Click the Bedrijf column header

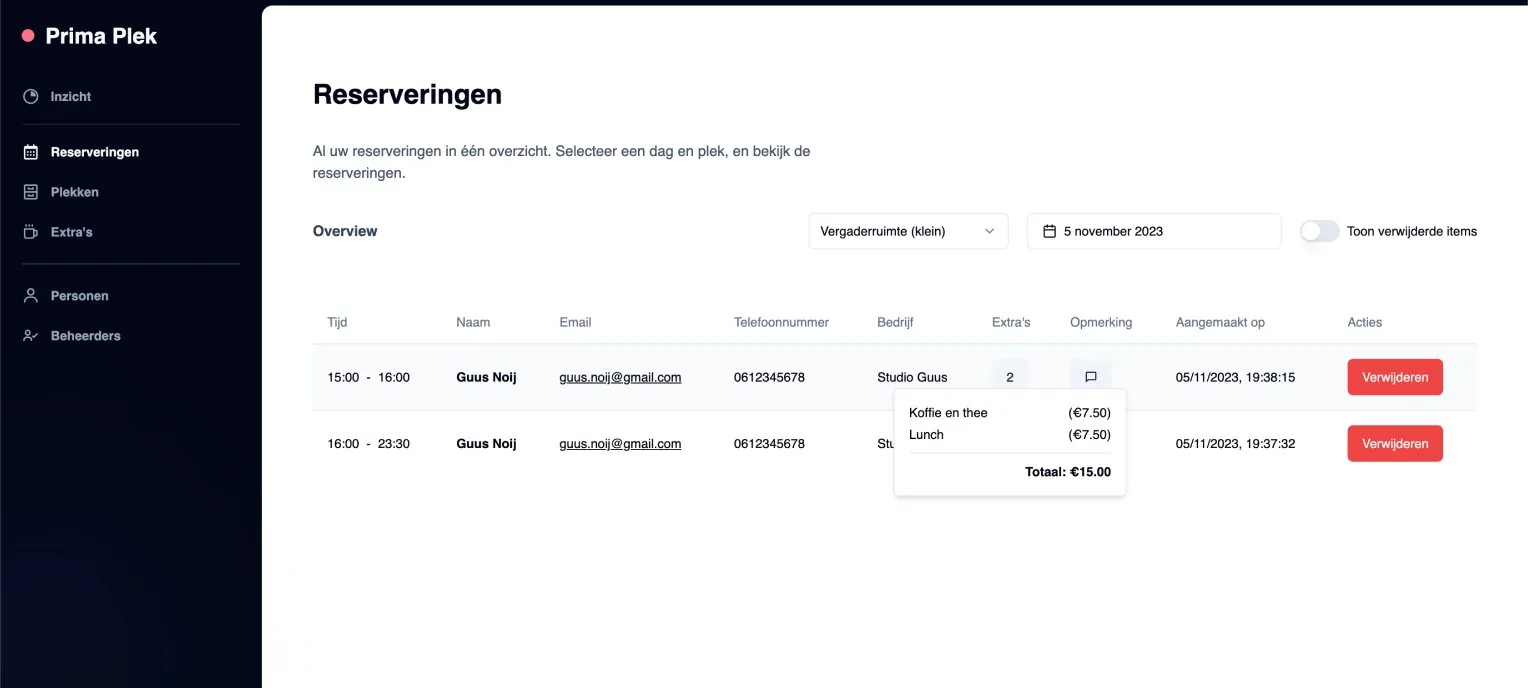coord(895,322)
